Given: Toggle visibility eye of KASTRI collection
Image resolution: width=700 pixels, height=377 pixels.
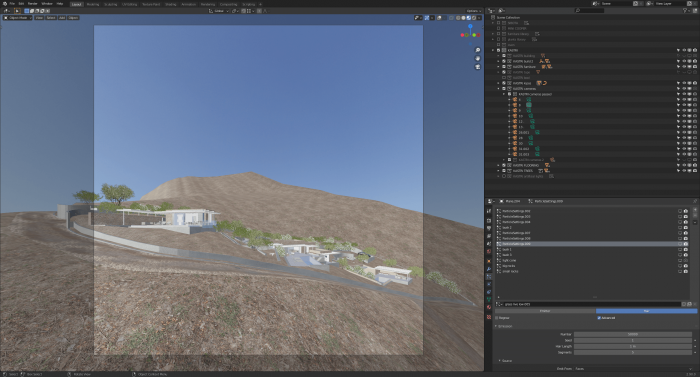Looking at the screenshot, I should click(x=684, y=50).
